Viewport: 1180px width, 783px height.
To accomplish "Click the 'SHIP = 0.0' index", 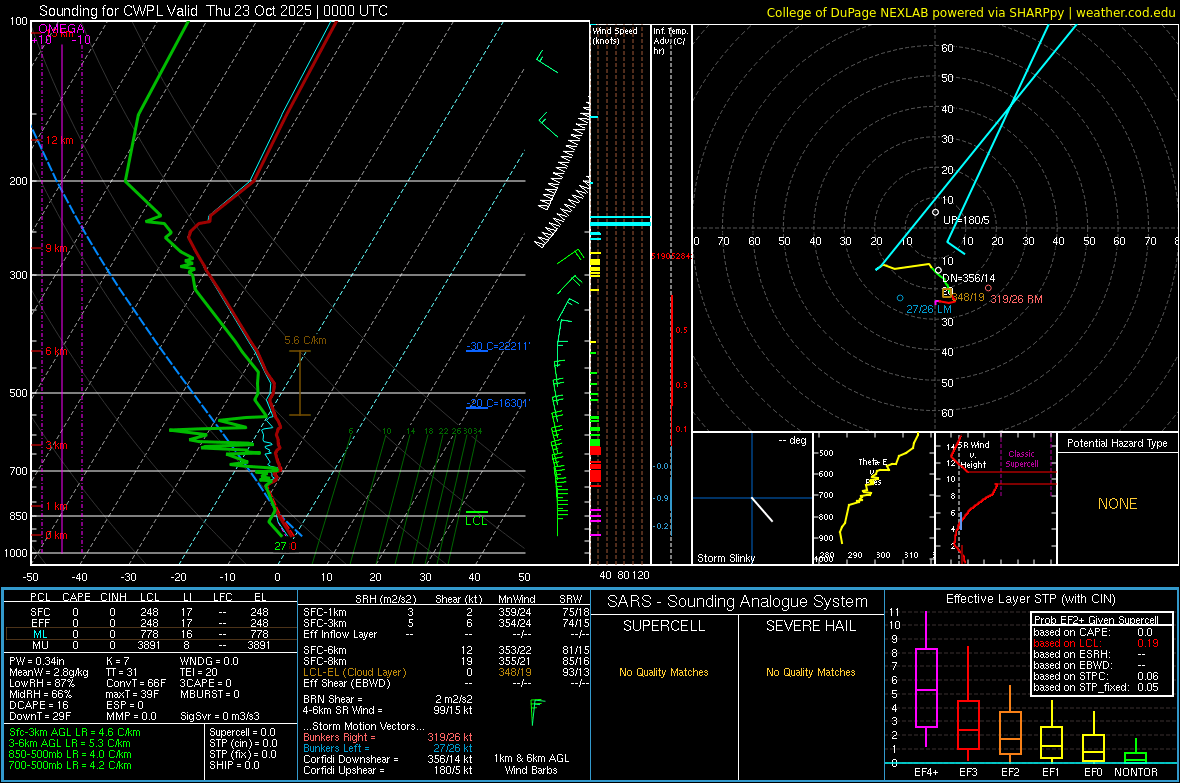I will tap(234, 765).
